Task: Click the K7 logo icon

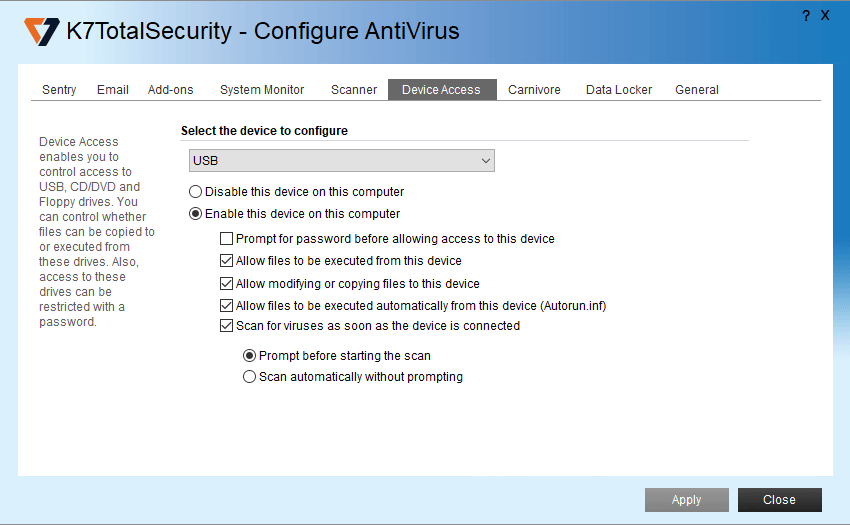Action: pos(41,31)
